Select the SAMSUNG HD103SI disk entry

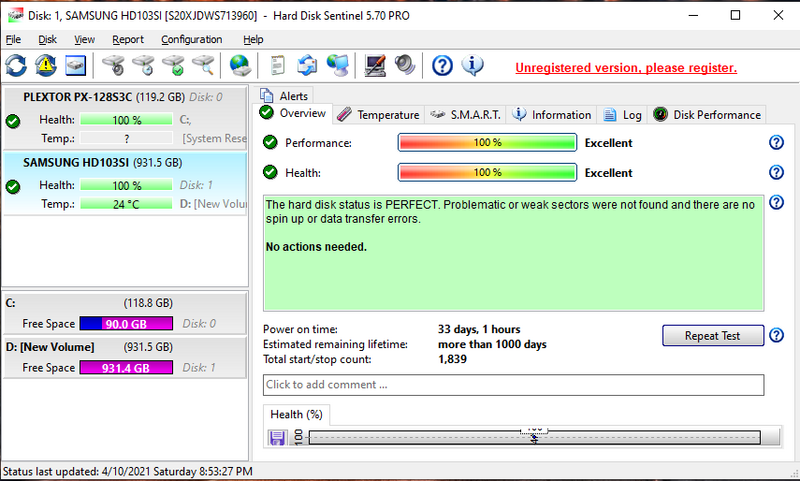tap(125, 184)
